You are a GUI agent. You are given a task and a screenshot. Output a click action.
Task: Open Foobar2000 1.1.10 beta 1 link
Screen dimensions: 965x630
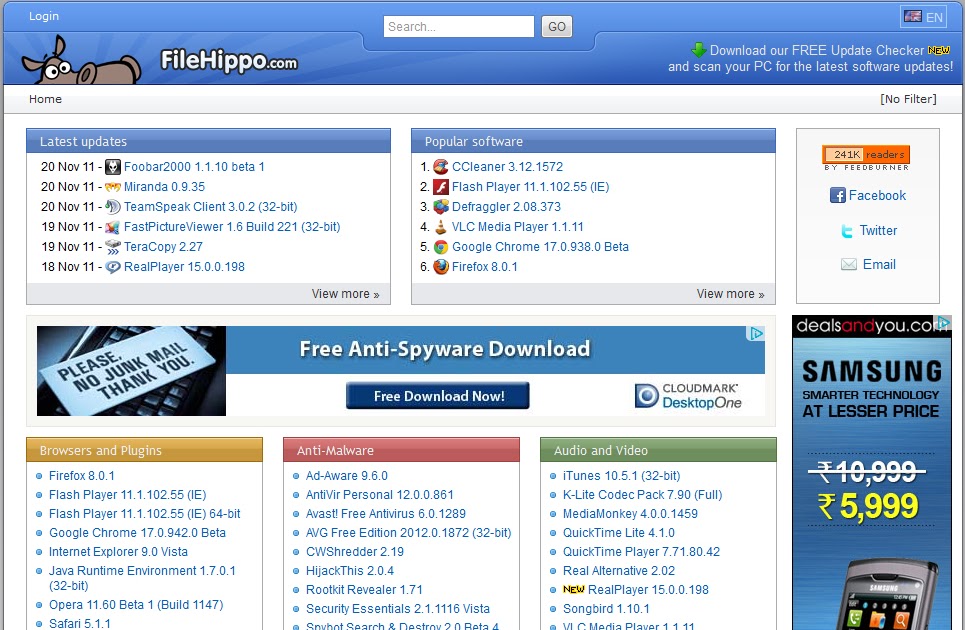click(x=194, y=167)
